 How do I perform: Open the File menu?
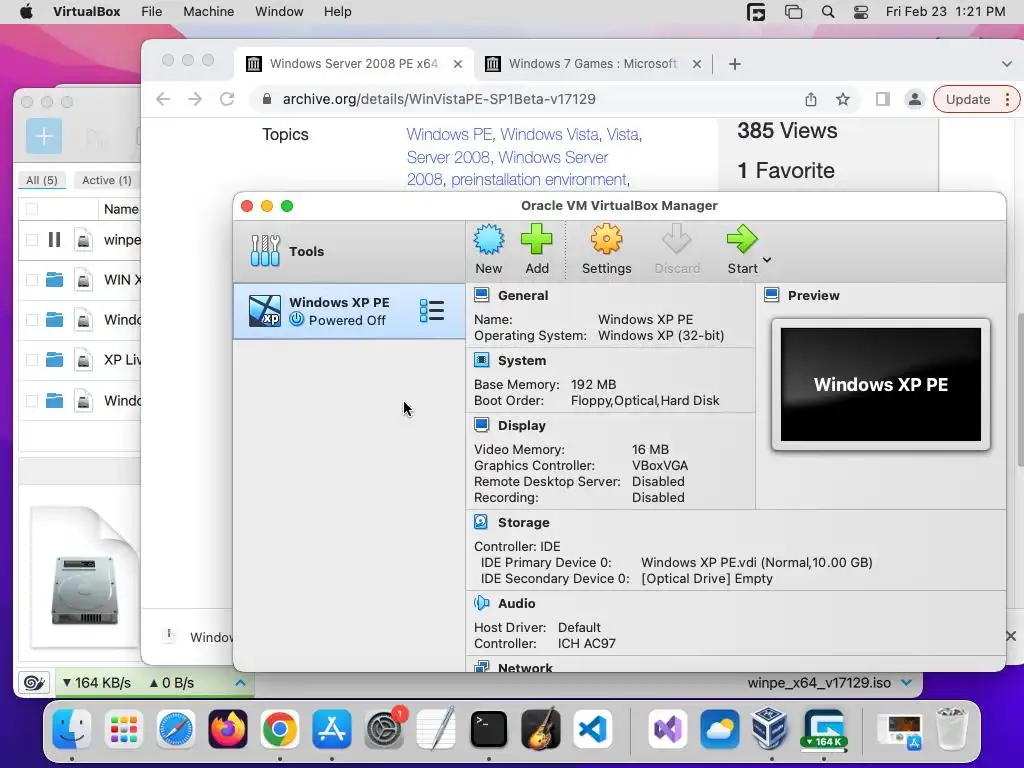tap(152, 12)
